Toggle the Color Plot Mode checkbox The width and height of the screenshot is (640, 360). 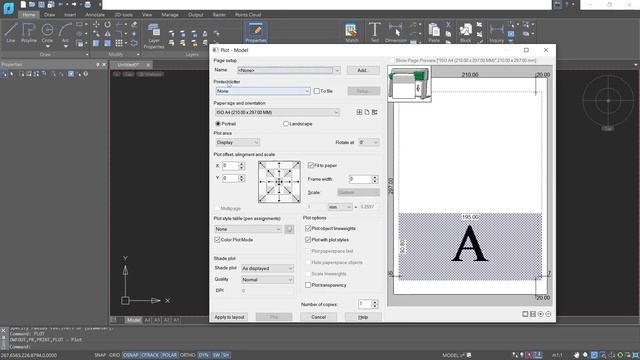[218, 240]
